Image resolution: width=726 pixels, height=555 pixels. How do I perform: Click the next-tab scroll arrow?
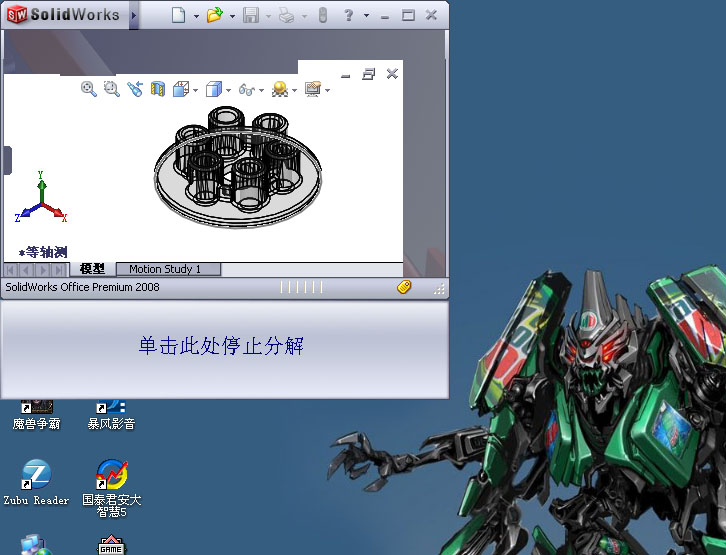(43, 270)
